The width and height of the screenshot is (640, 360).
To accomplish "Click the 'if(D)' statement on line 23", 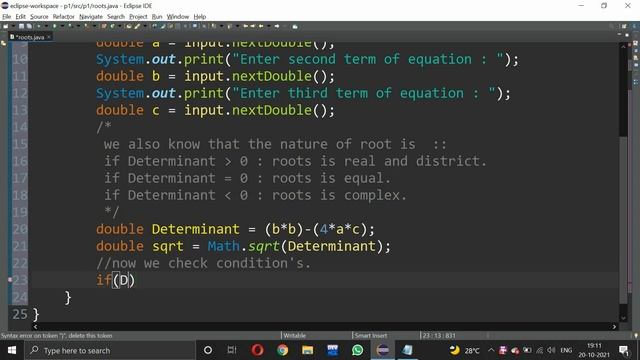I will tap(115, 280).
